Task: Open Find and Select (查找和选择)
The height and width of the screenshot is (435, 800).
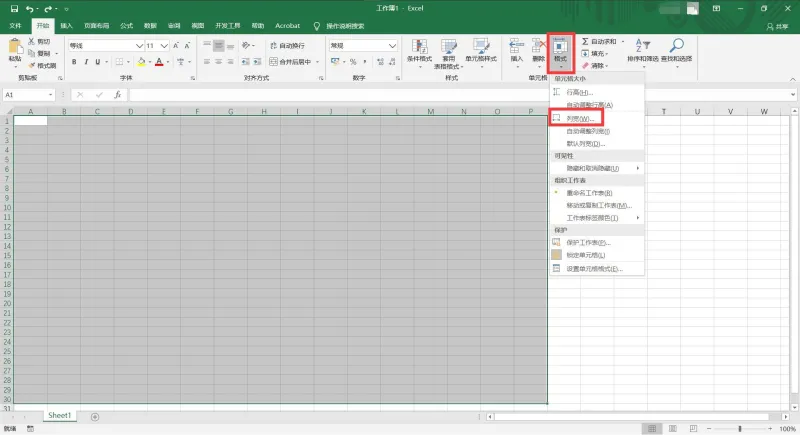Action: tap(677, 51)
